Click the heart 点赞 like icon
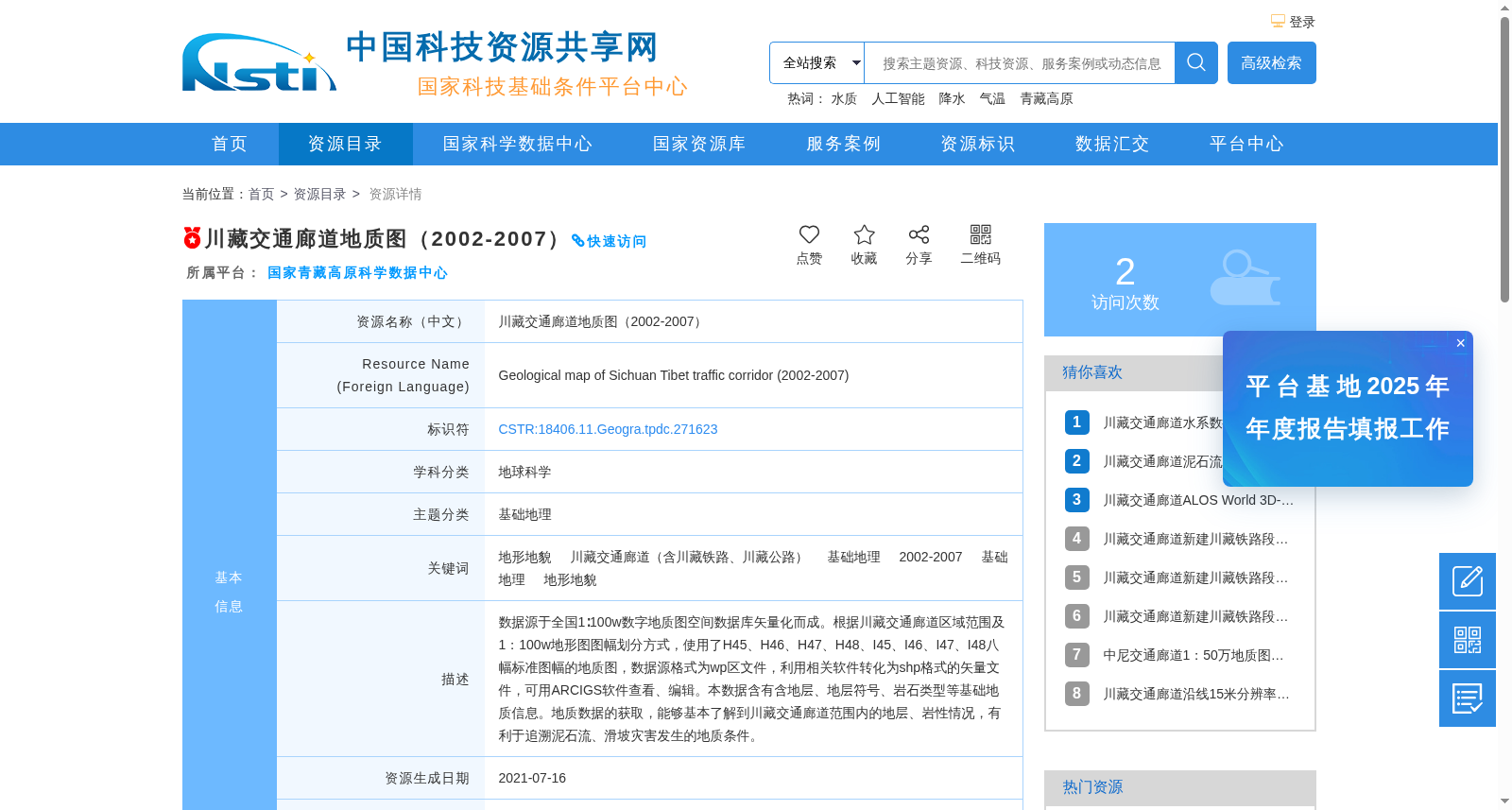This screenshot has height=810, width=1512. [x=809, y=235]
